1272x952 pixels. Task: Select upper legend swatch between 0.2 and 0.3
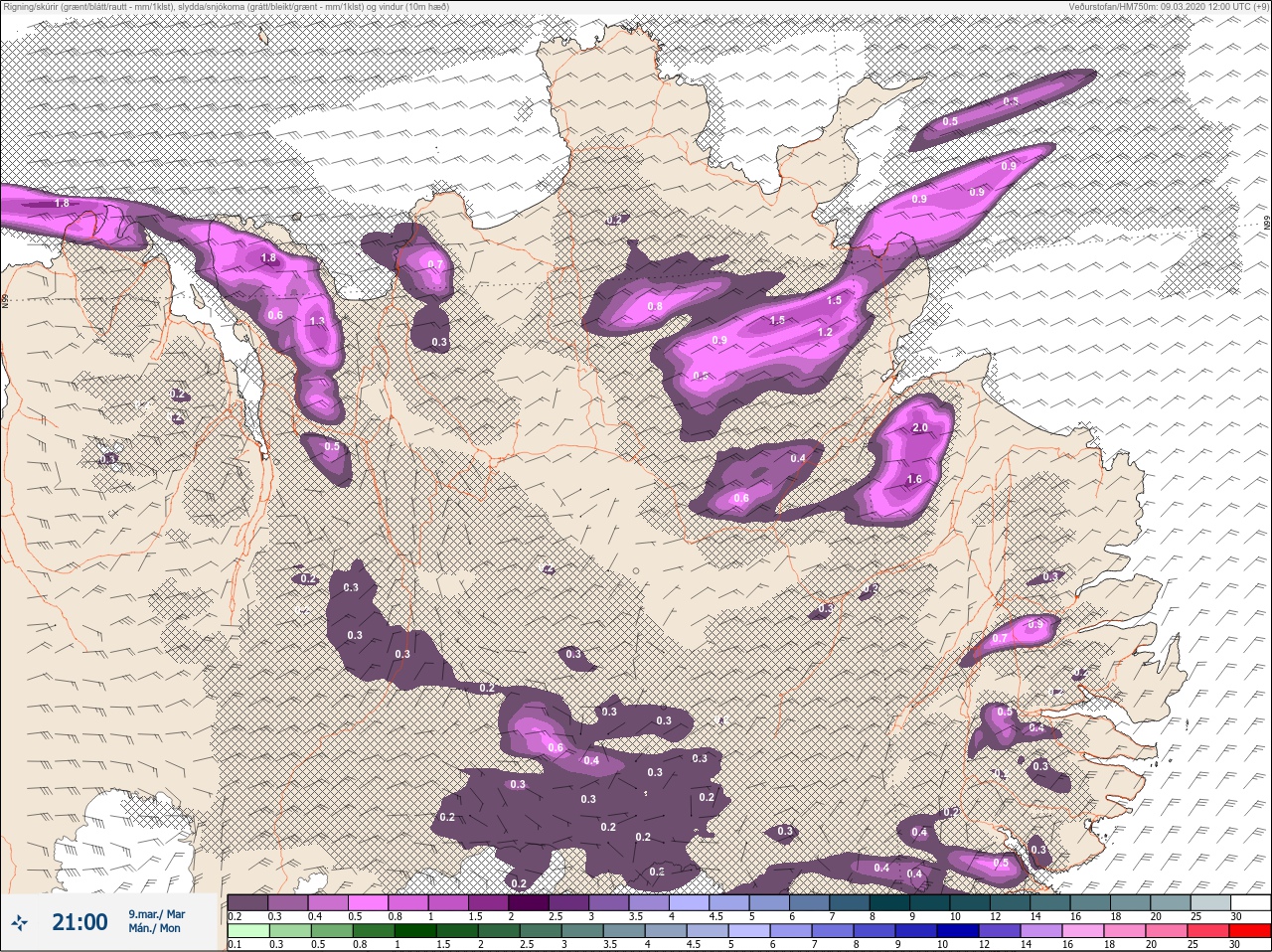pyautogui.click(x=248, y=903)
